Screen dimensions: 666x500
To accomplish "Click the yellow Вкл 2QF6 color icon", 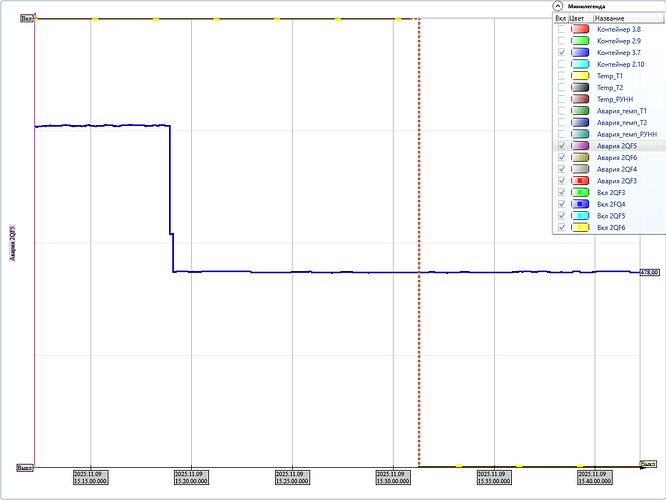I will (580, 227).
